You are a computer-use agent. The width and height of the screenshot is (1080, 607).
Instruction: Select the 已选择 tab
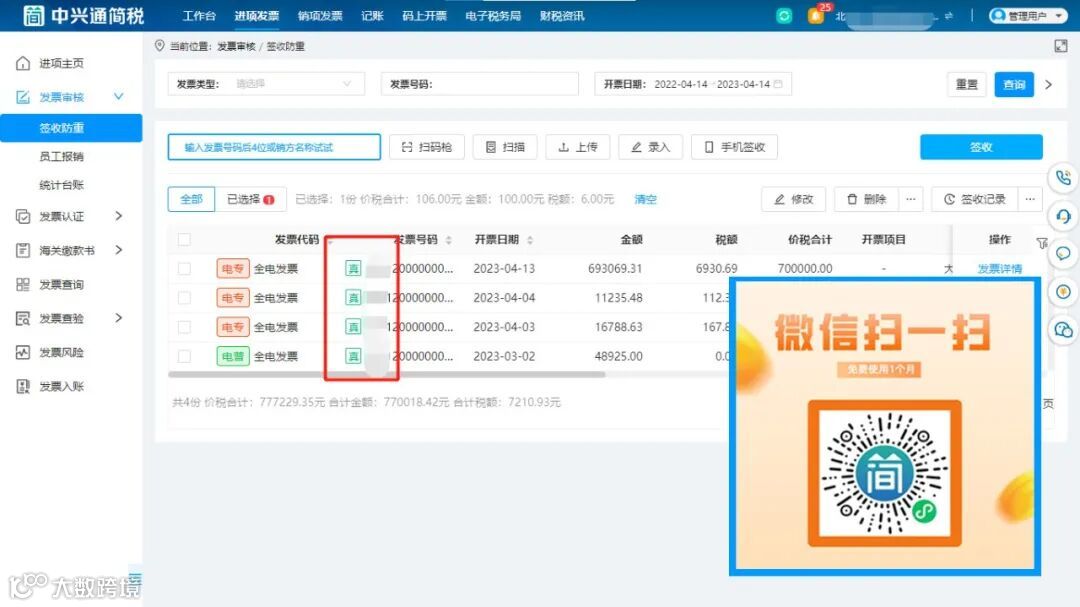pyautogui.click(x=251, y=199)
